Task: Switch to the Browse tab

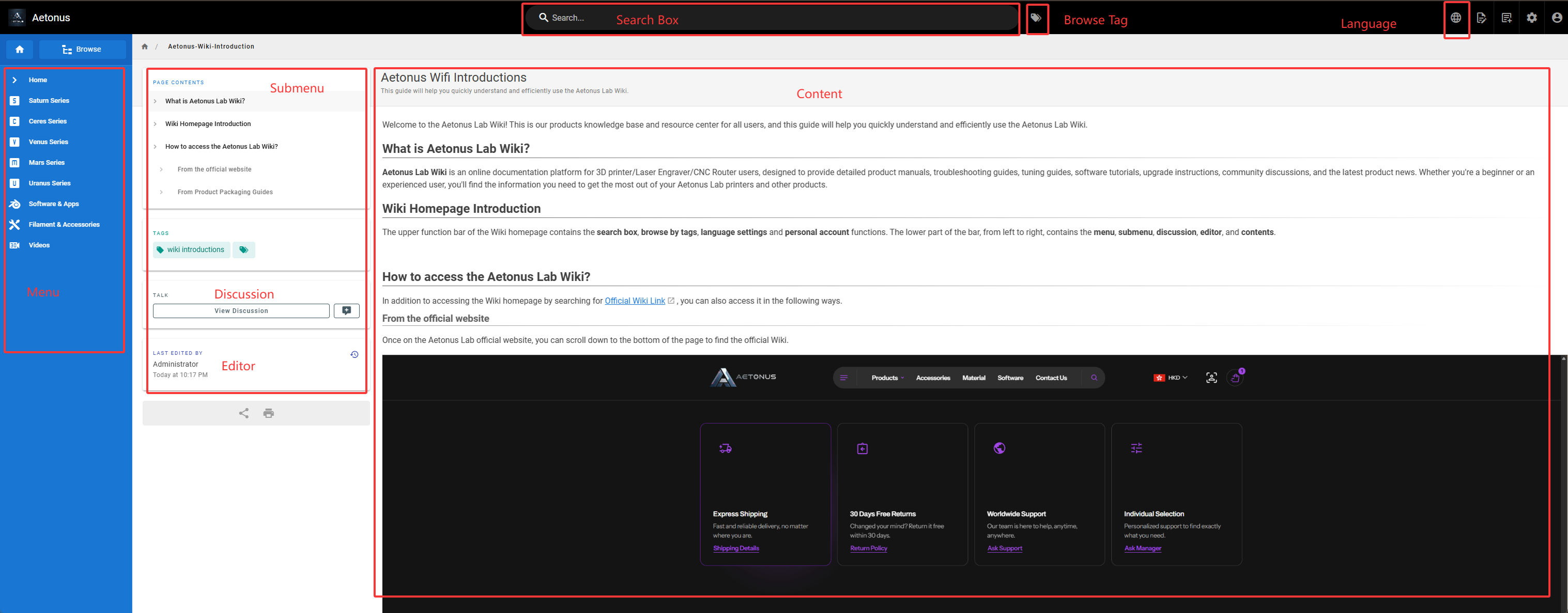Action: point(82,49)
